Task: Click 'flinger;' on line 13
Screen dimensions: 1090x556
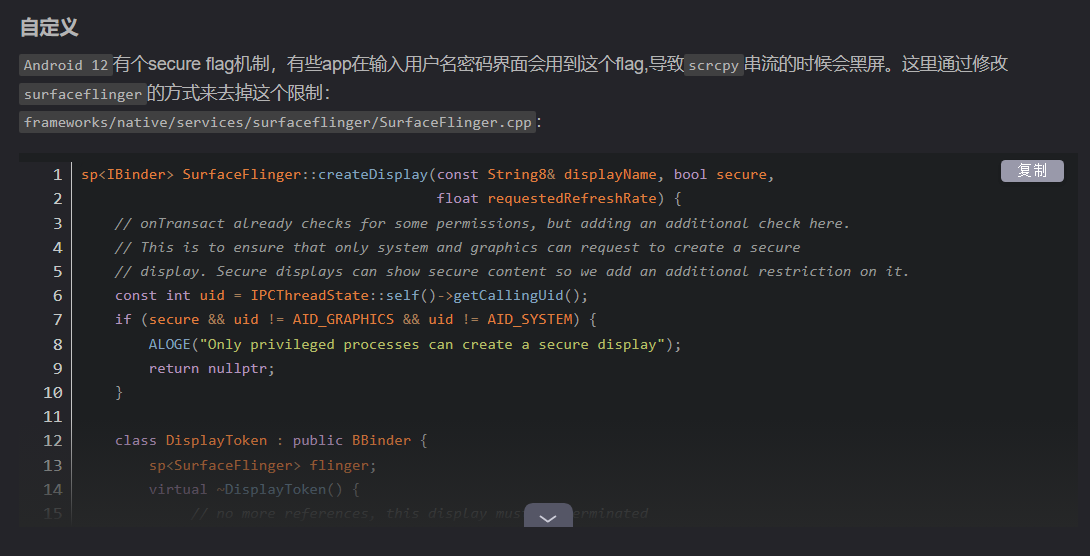Action: (x=343, y=465)
